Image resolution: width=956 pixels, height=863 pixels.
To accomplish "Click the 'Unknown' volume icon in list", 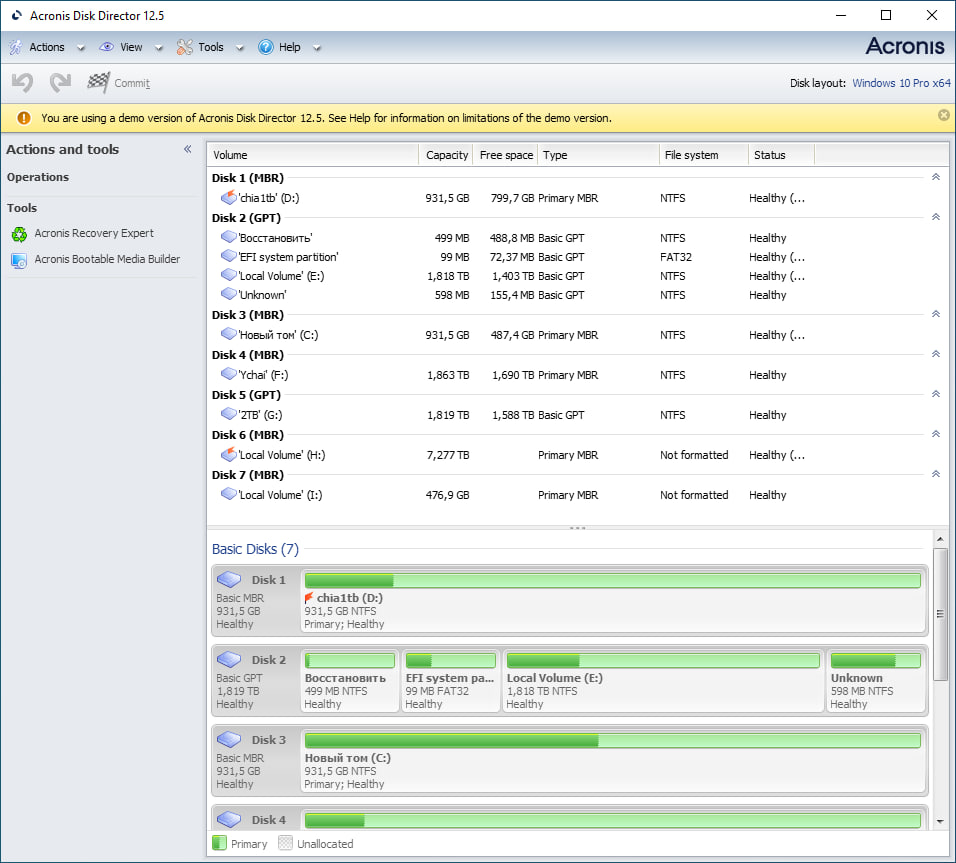I will (x=229, y=293).
